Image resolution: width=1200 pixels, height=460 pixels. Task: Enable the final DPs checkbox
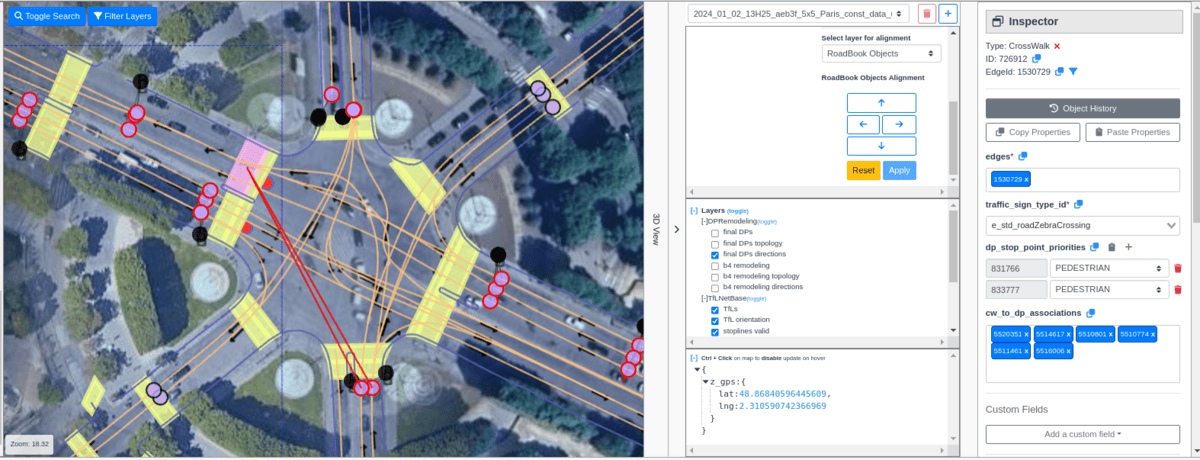click(714, 232)
